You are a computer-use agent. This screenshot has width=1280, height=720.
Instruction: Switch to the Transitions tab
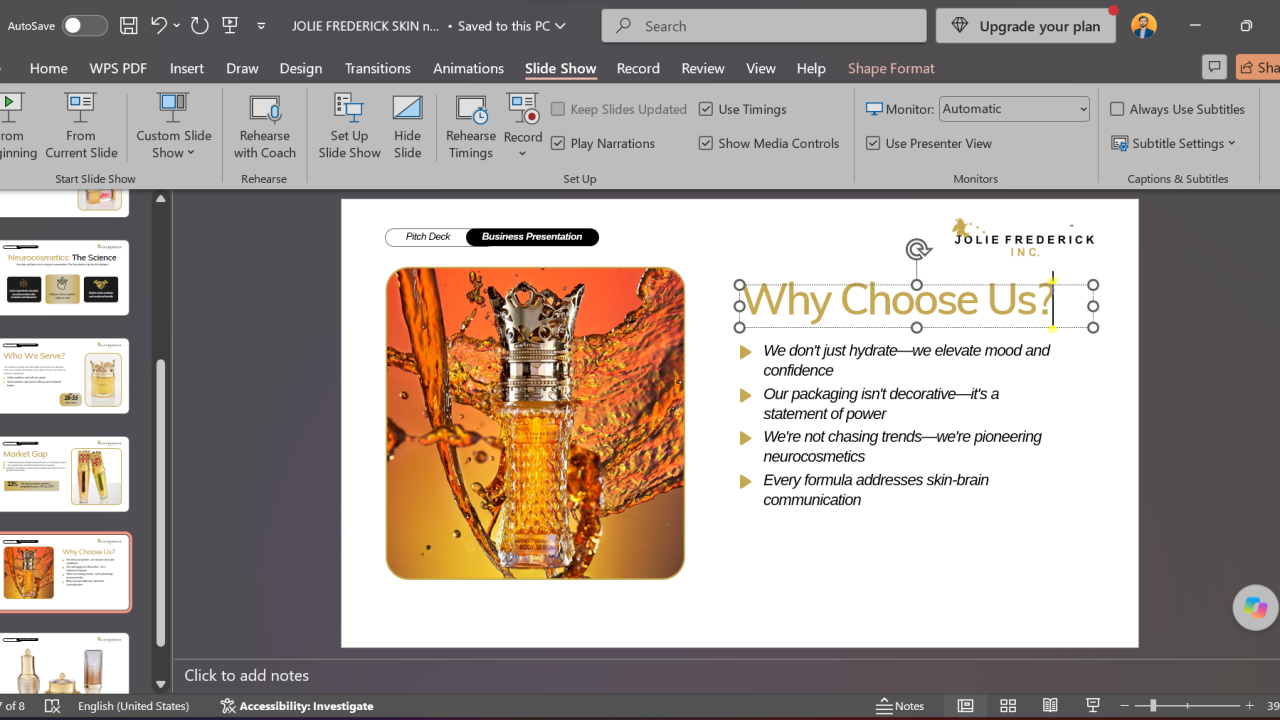pos(377,68)
